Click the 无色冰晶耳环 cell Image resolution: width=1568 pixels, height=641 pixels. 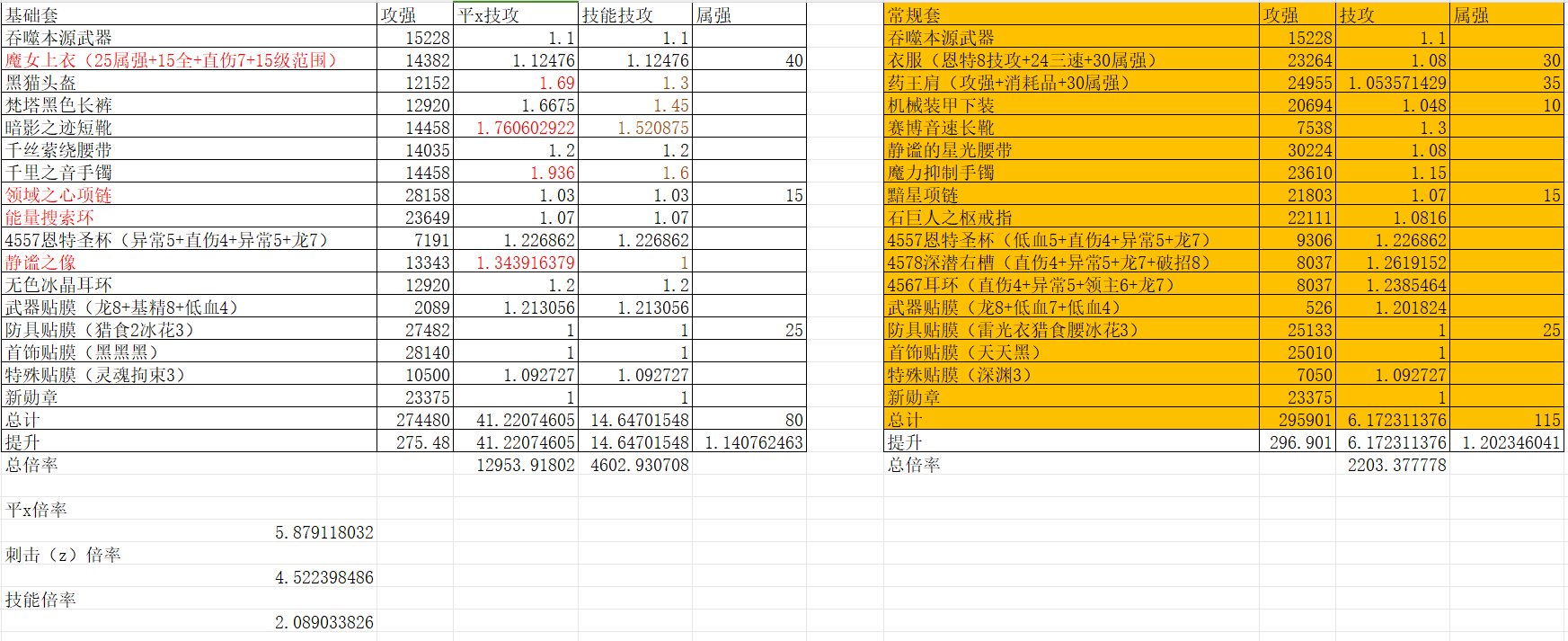pyautogui.click(x=190, y=285)
